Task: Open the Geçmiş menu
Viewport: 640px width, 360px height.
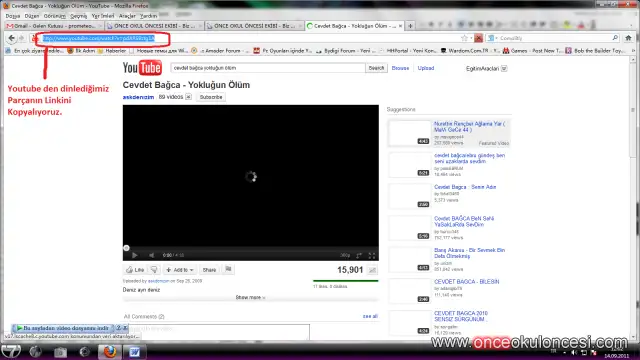Action: (x=78, y=16)
